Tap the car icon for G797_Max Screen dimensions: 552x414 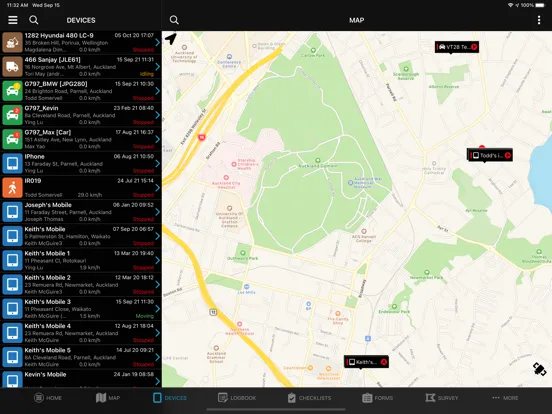coord(12,140)
